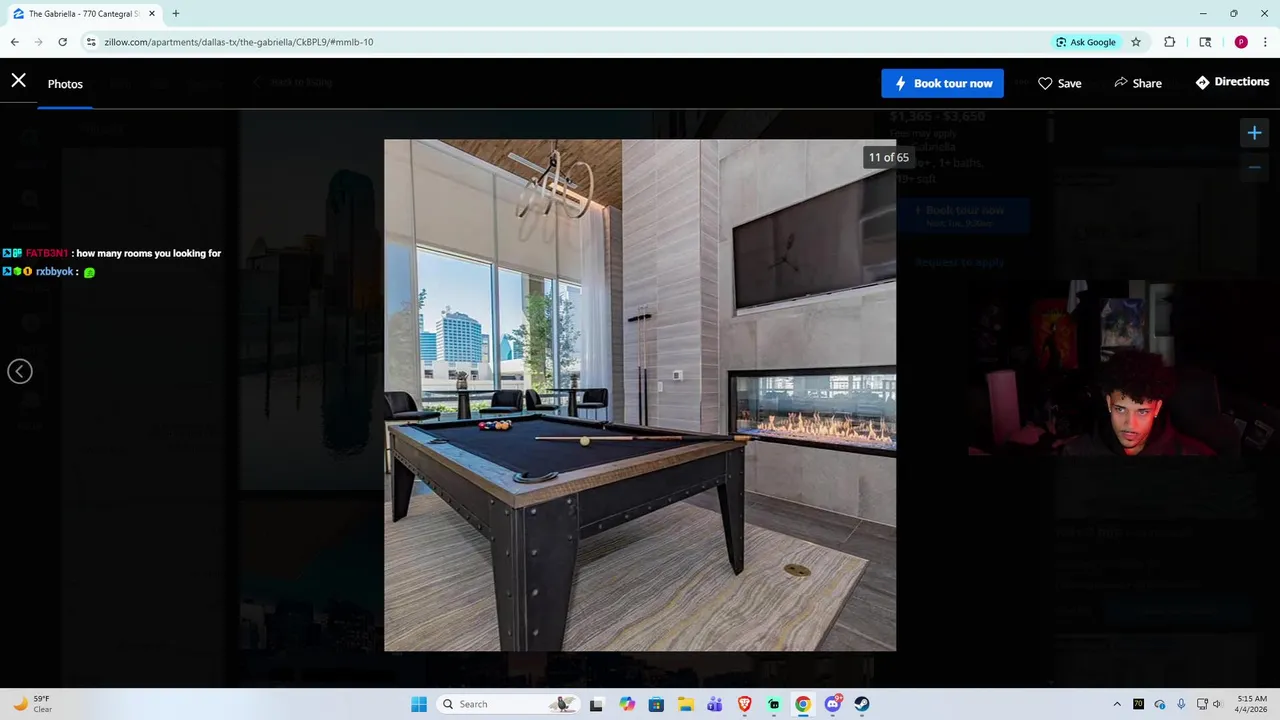Open Steam from the taskbar
Image resolution: width=1280 pixels, height=720 pixels.
point(862,704)
